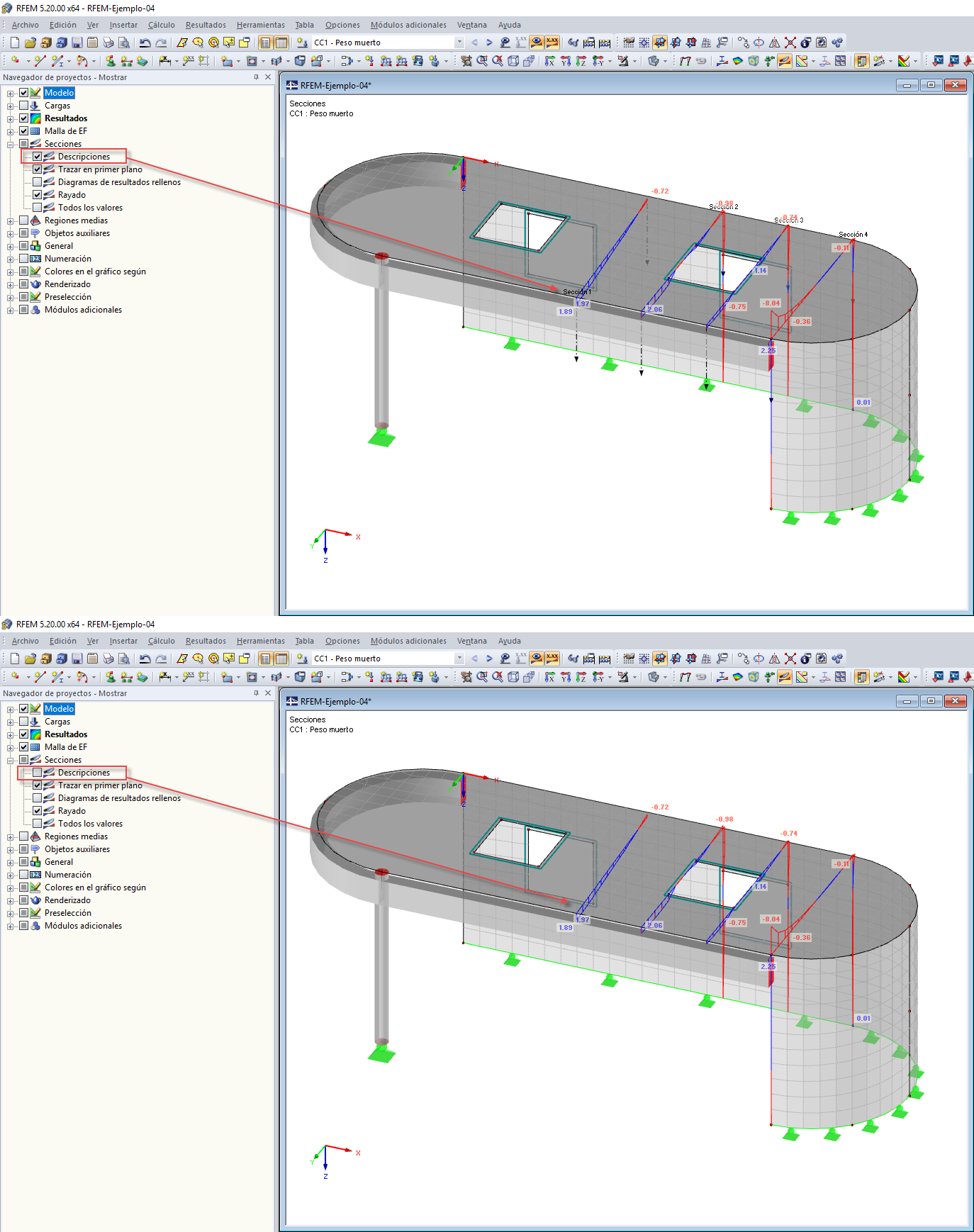The width and height of the screenshot is (974, 1232).
Task: Go to next load case in upper toolbar
Action: click(x=489, y=43)
